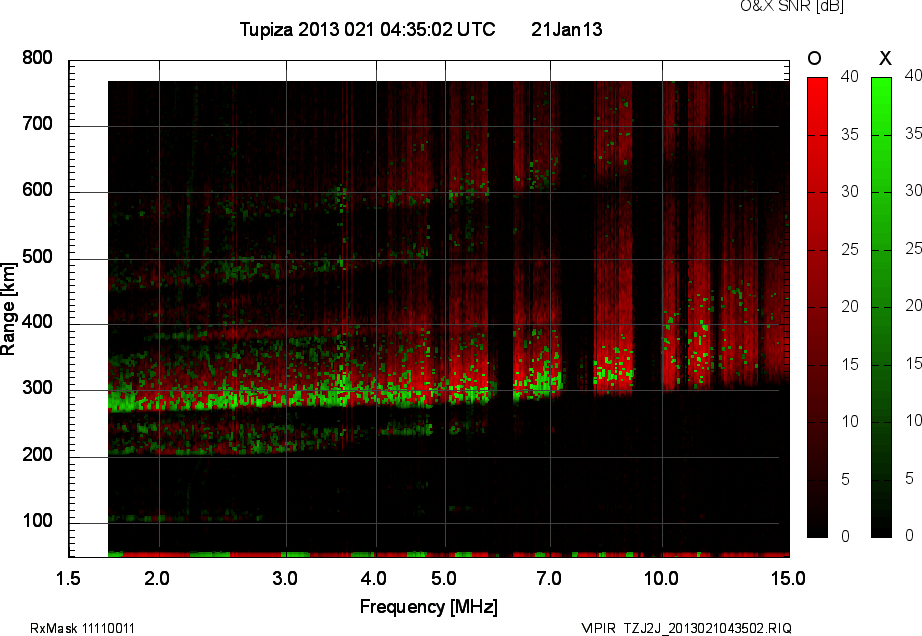Click the 'RxMask 11110011' footer text

82,628
